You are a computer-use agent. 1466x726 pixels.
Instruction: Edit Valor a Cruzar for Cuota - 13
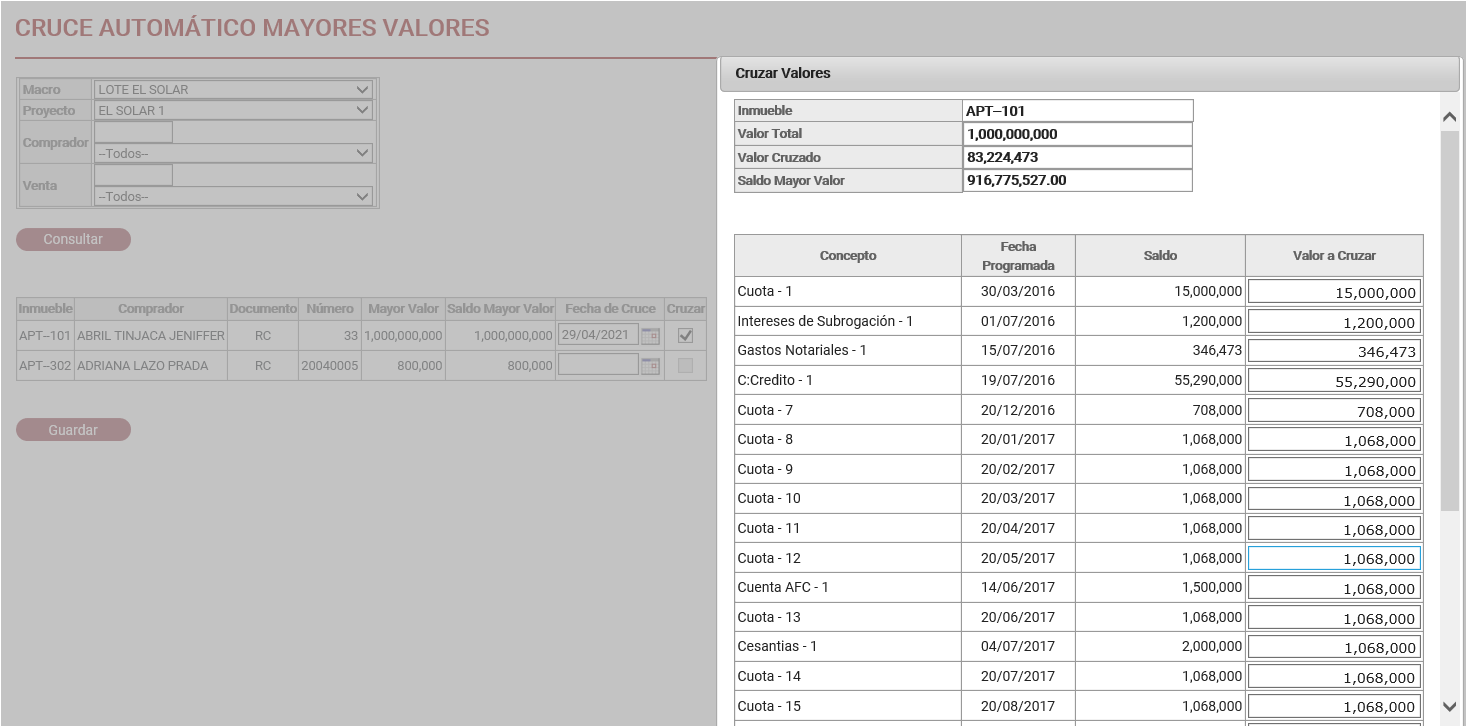1334,618
